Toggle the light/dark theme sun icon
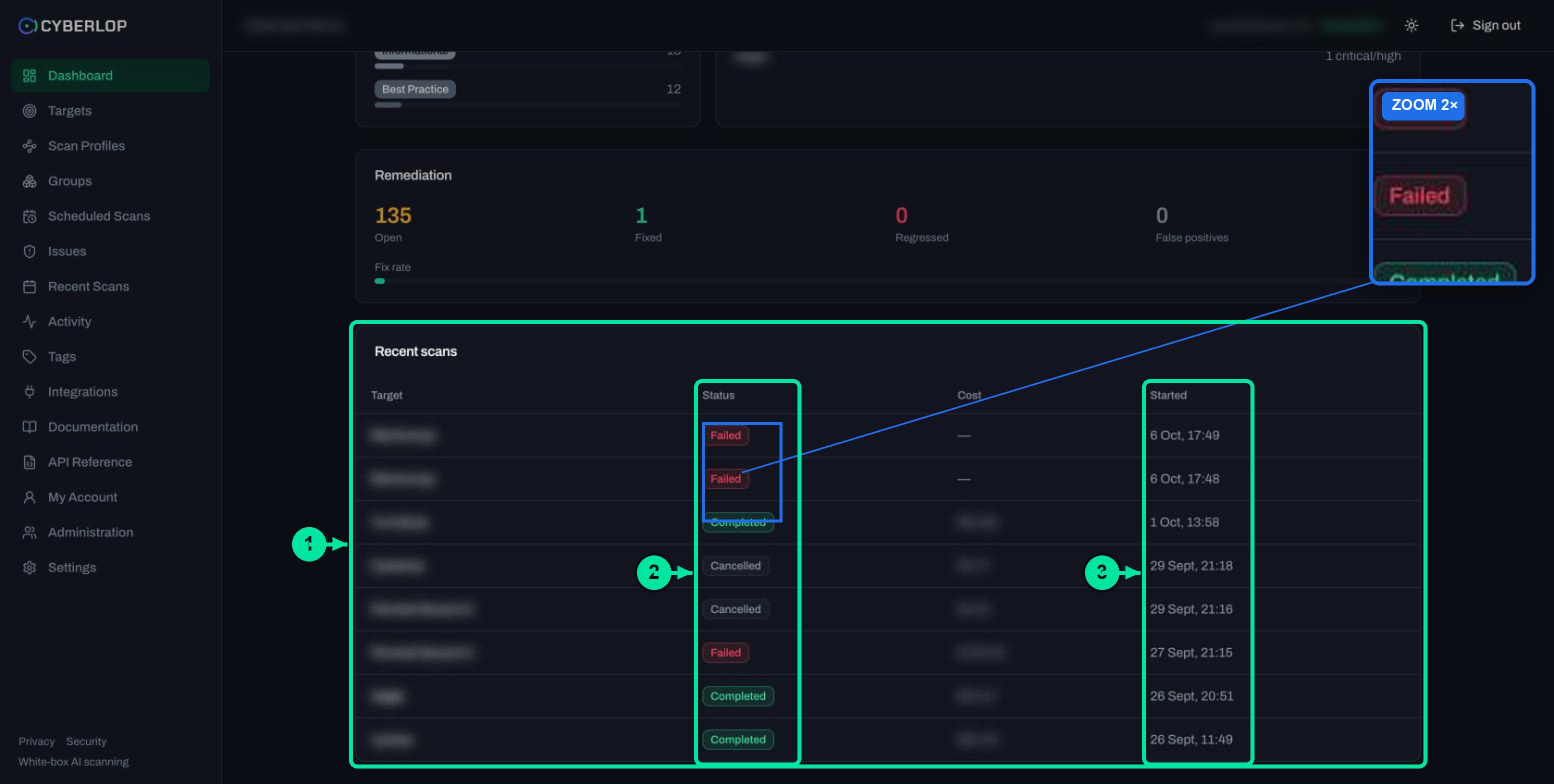 click(1410, 25)
